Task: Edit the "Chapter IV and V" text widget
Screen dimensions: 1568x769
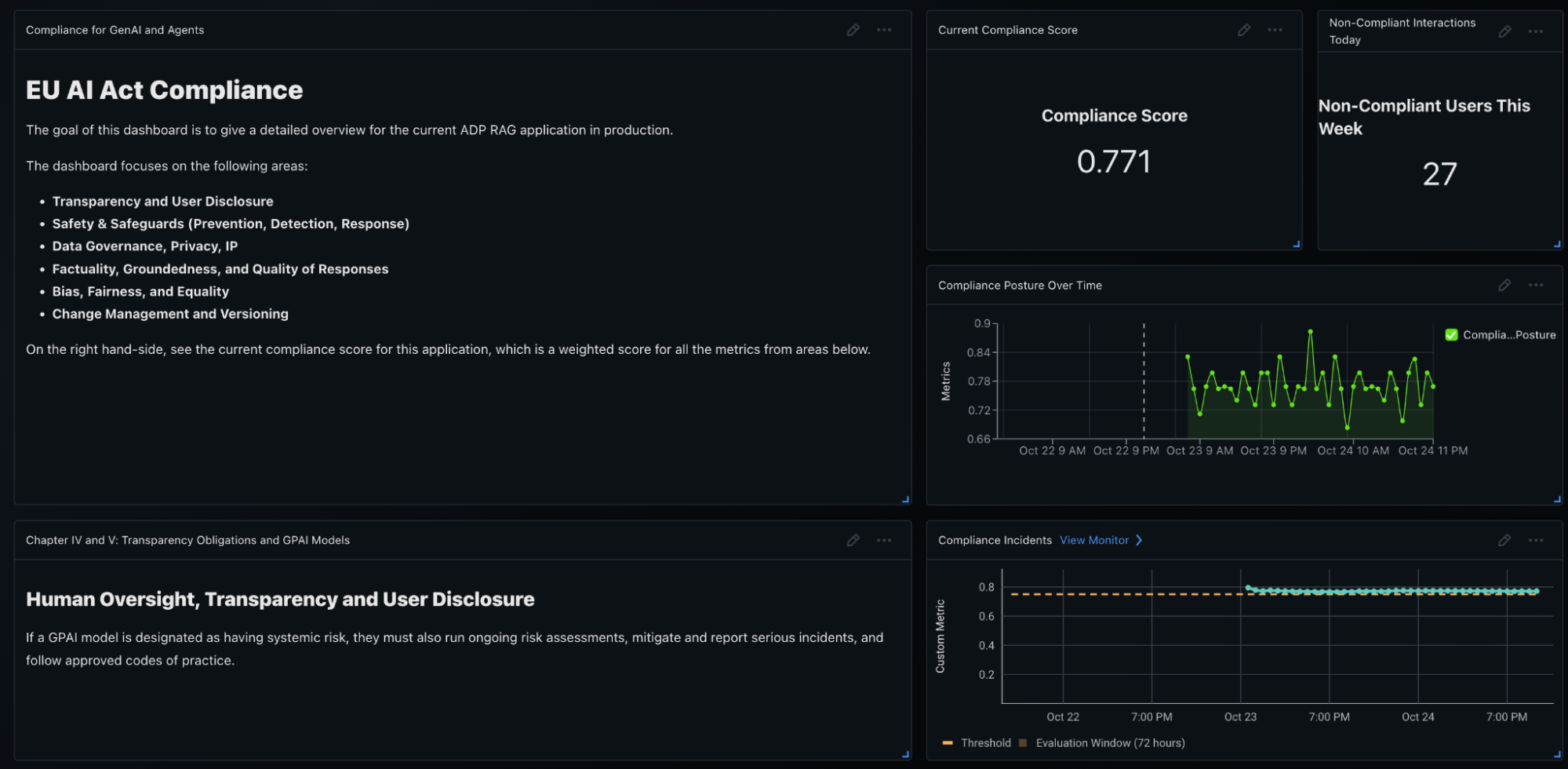Action: 853,540
